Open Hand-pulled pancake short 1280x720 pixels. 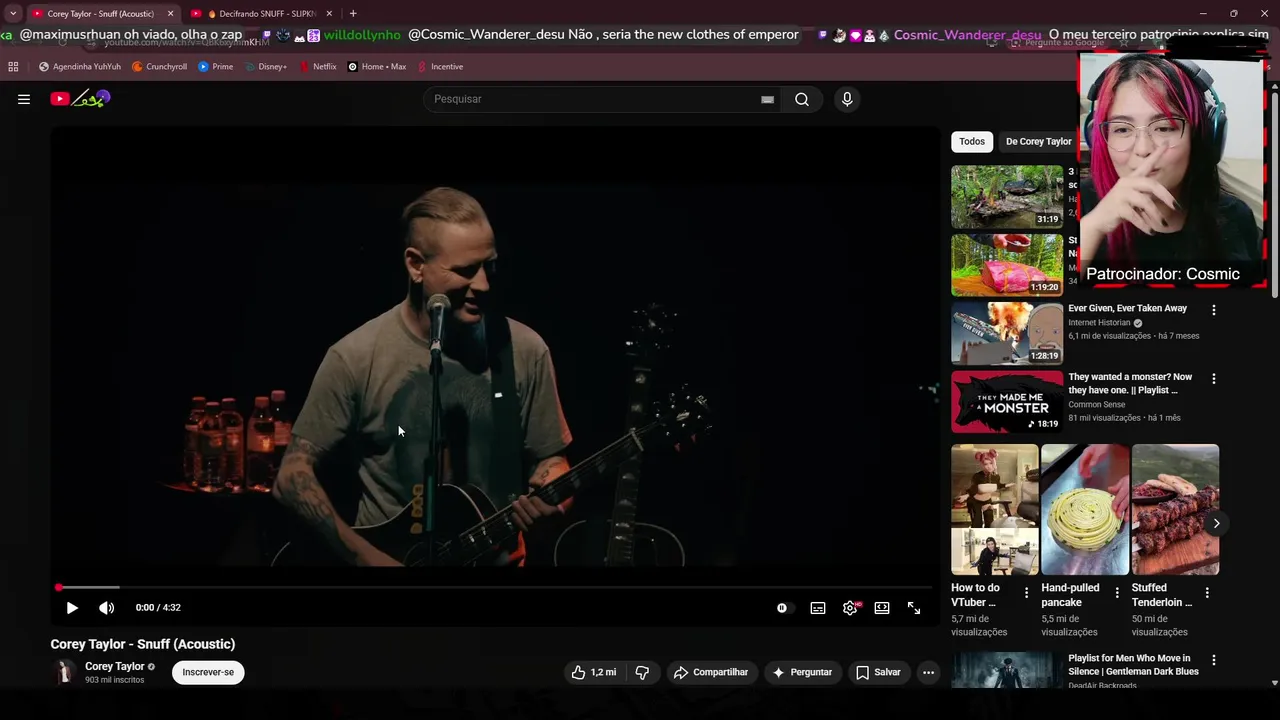click(x=1085, y=510)
